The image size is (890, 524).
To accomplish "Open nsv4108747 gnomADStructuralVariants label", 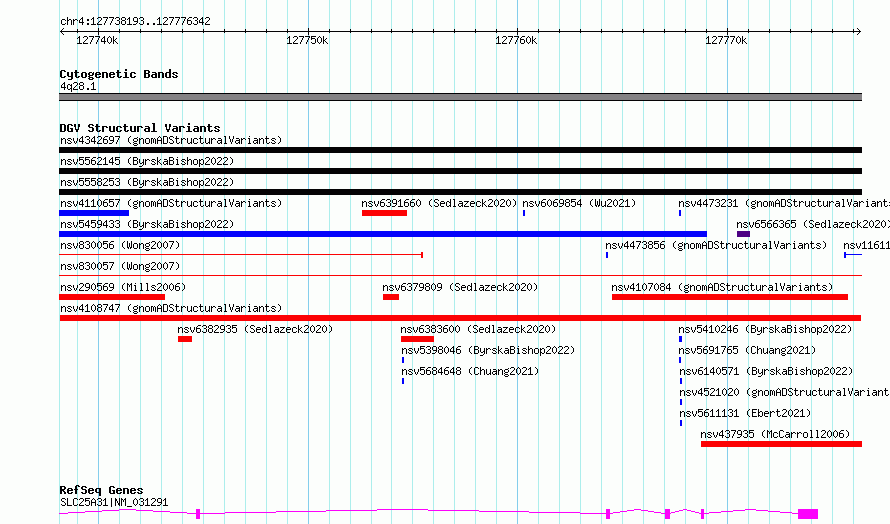I will pos(171,308).
